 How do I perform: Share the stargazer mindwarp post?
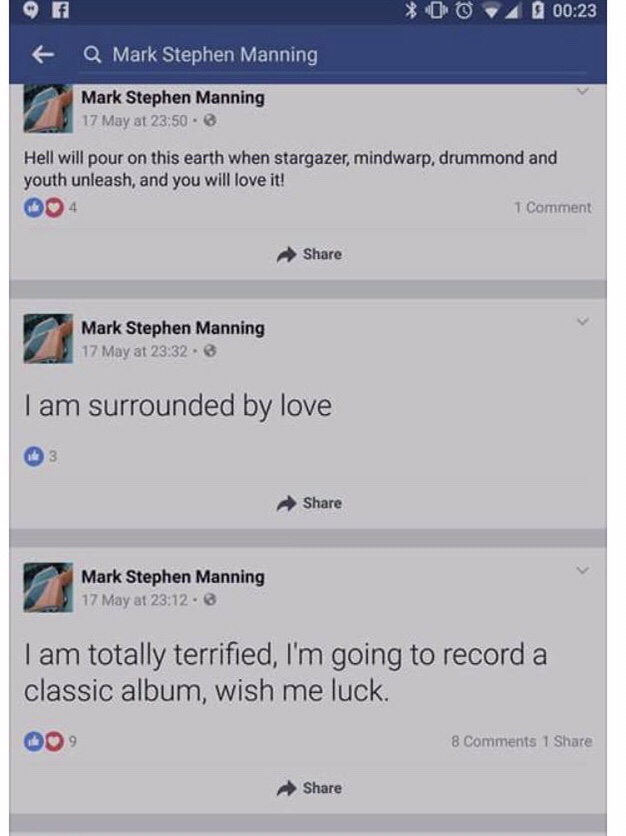309,254
